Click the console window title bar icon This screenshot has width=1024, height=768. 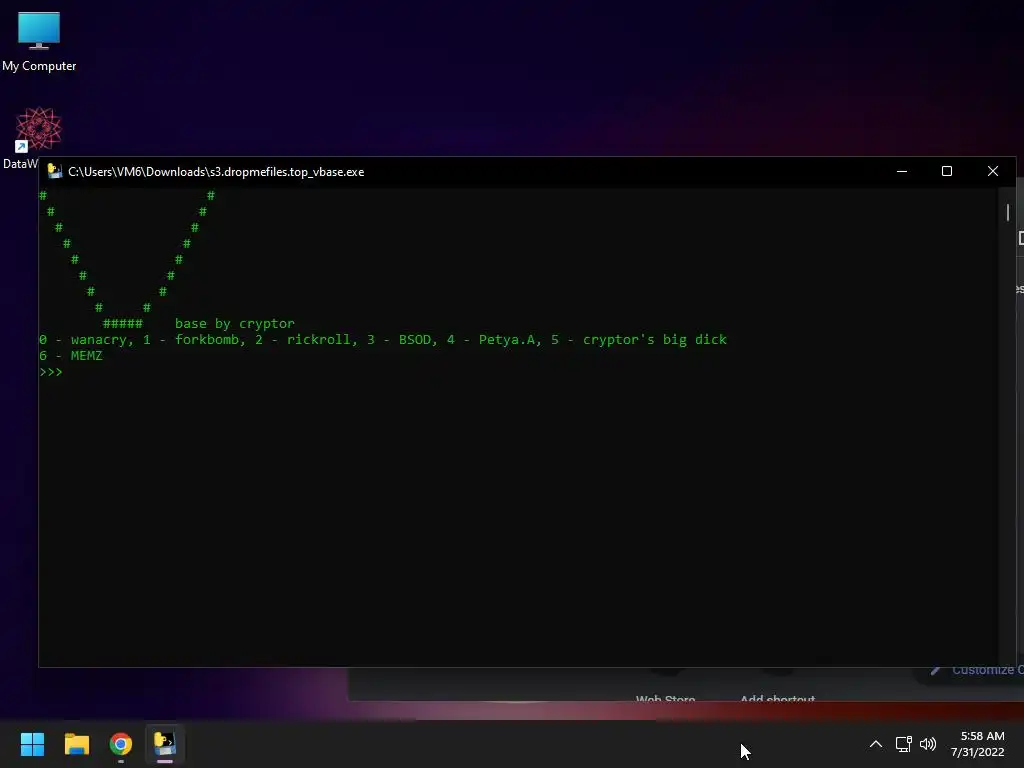(55, 172)
